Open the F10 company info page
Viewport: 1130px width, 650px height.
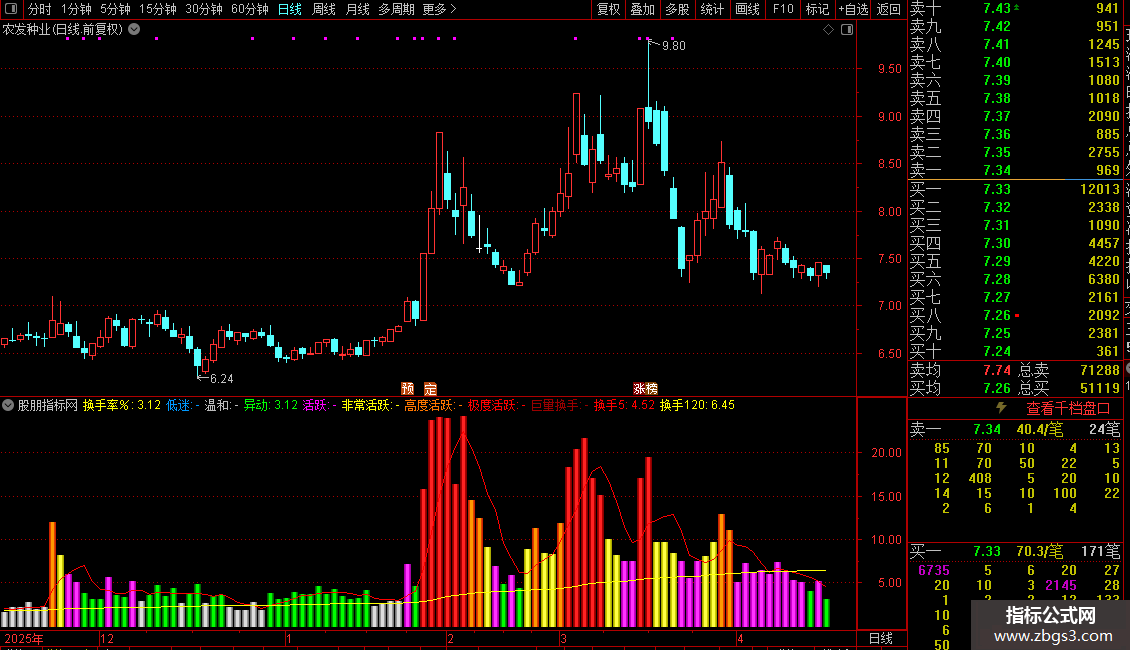pyautogui.click(x=783, y=9)
